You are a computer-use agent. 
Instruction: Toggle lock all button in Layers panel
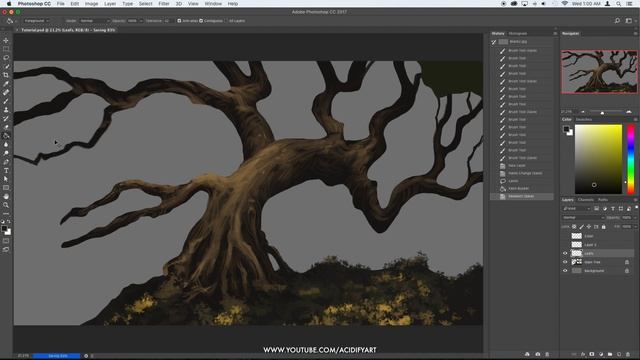click(604, 227)
